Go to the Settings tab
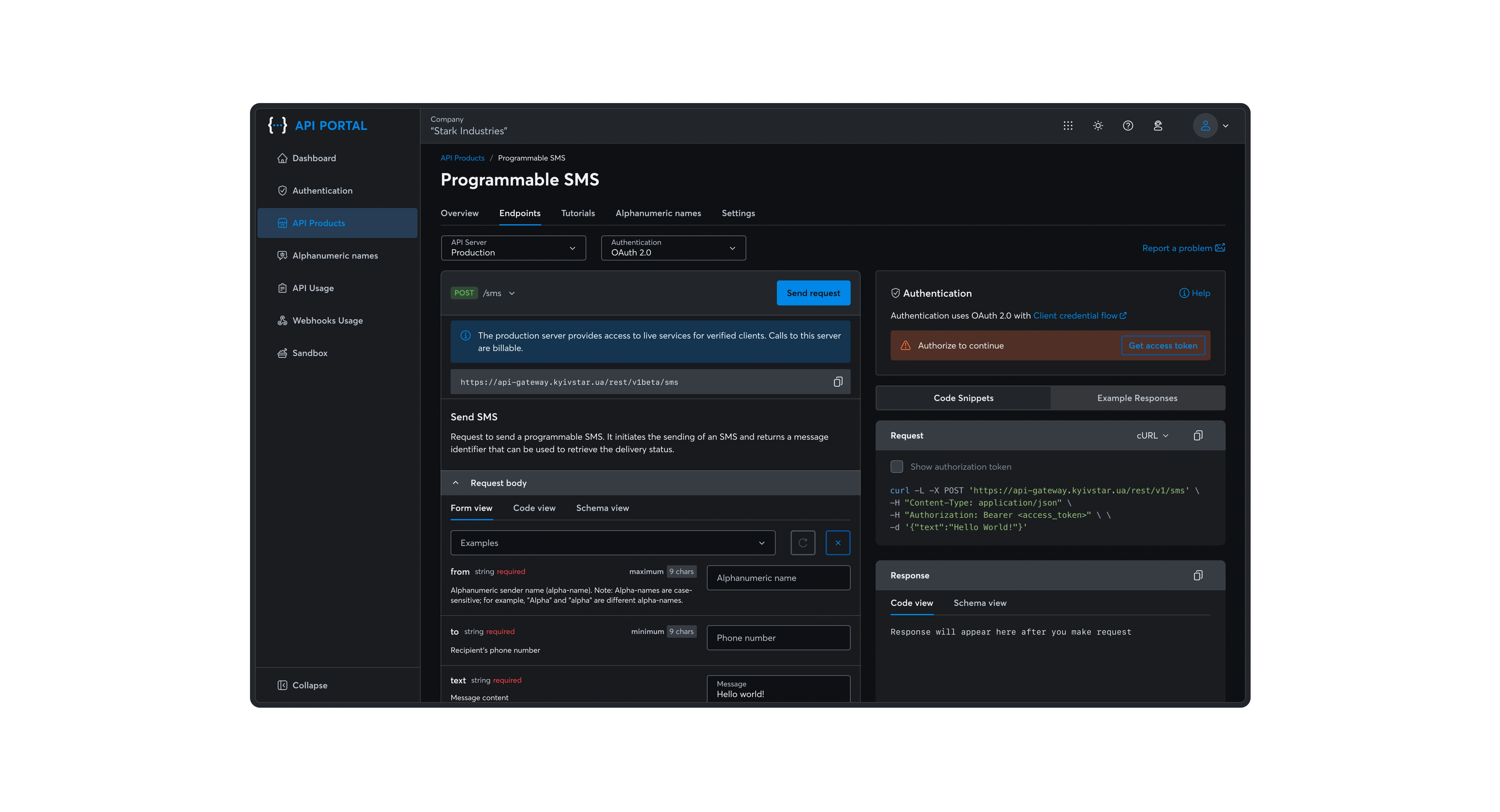Viewport: 1500px width, 812px height. [738, 213]
